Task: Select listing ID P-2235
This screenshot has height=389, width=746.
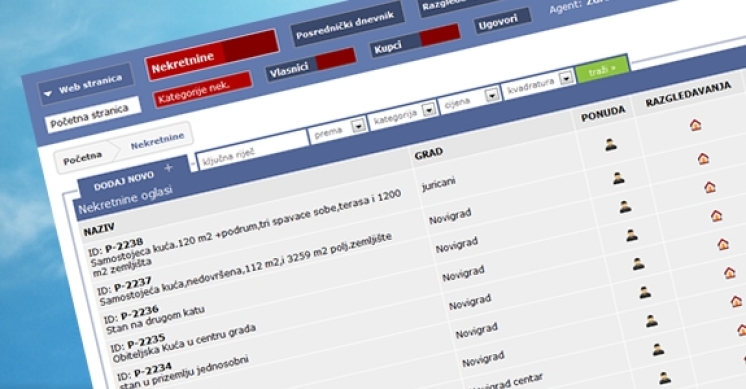Action: click(137, 342)
